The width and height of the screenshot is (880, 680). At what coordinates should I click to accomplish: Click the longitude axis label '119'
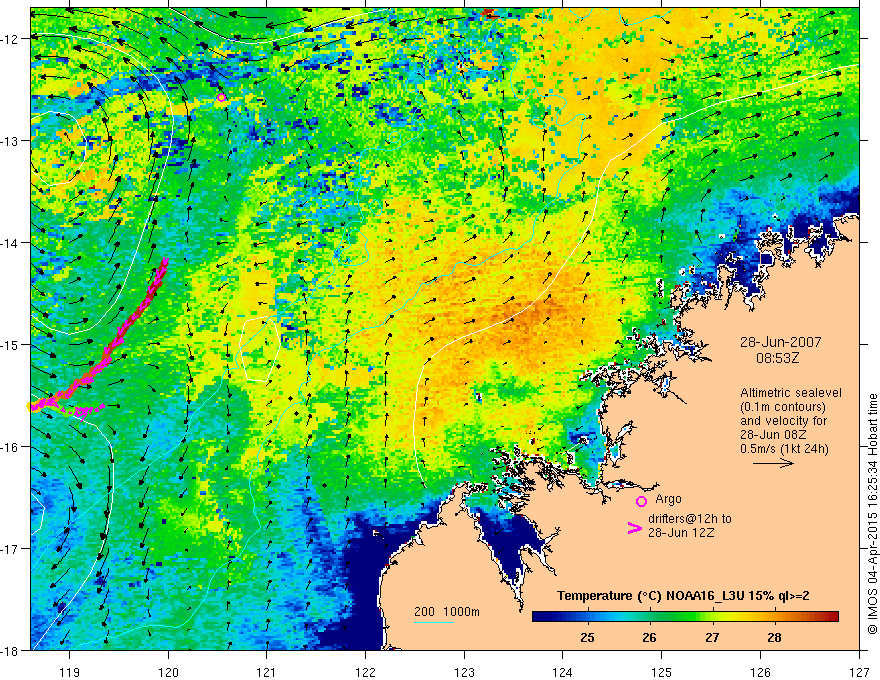(x=70, y=672)
